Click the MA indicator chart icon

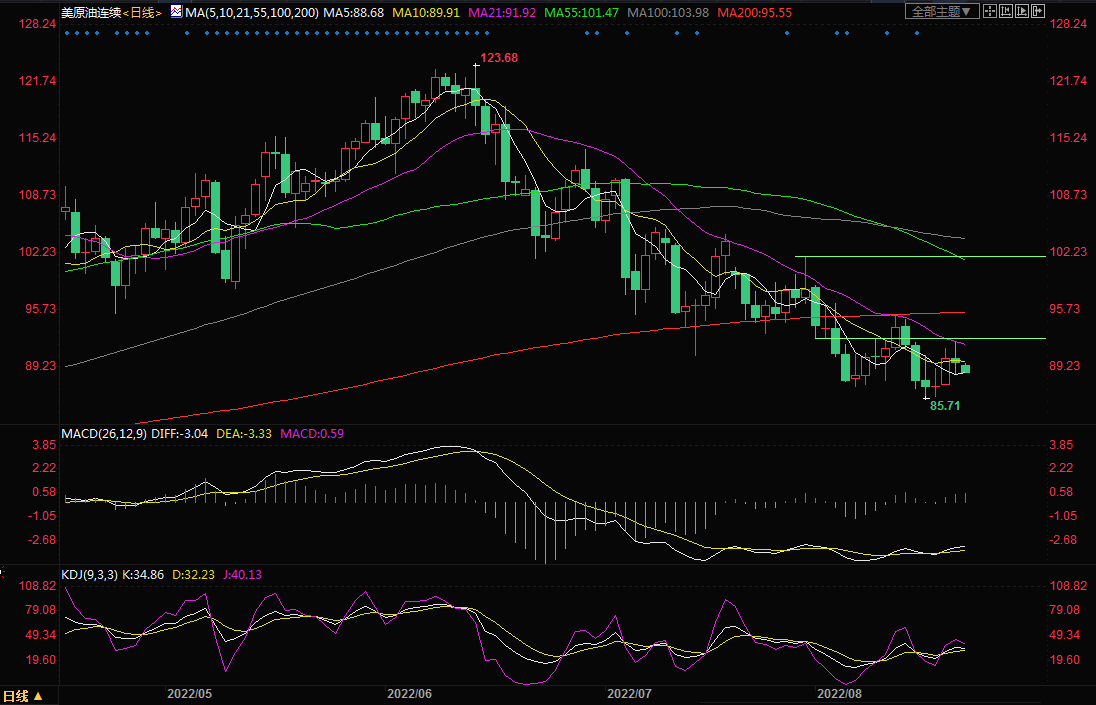click(176, 12)
